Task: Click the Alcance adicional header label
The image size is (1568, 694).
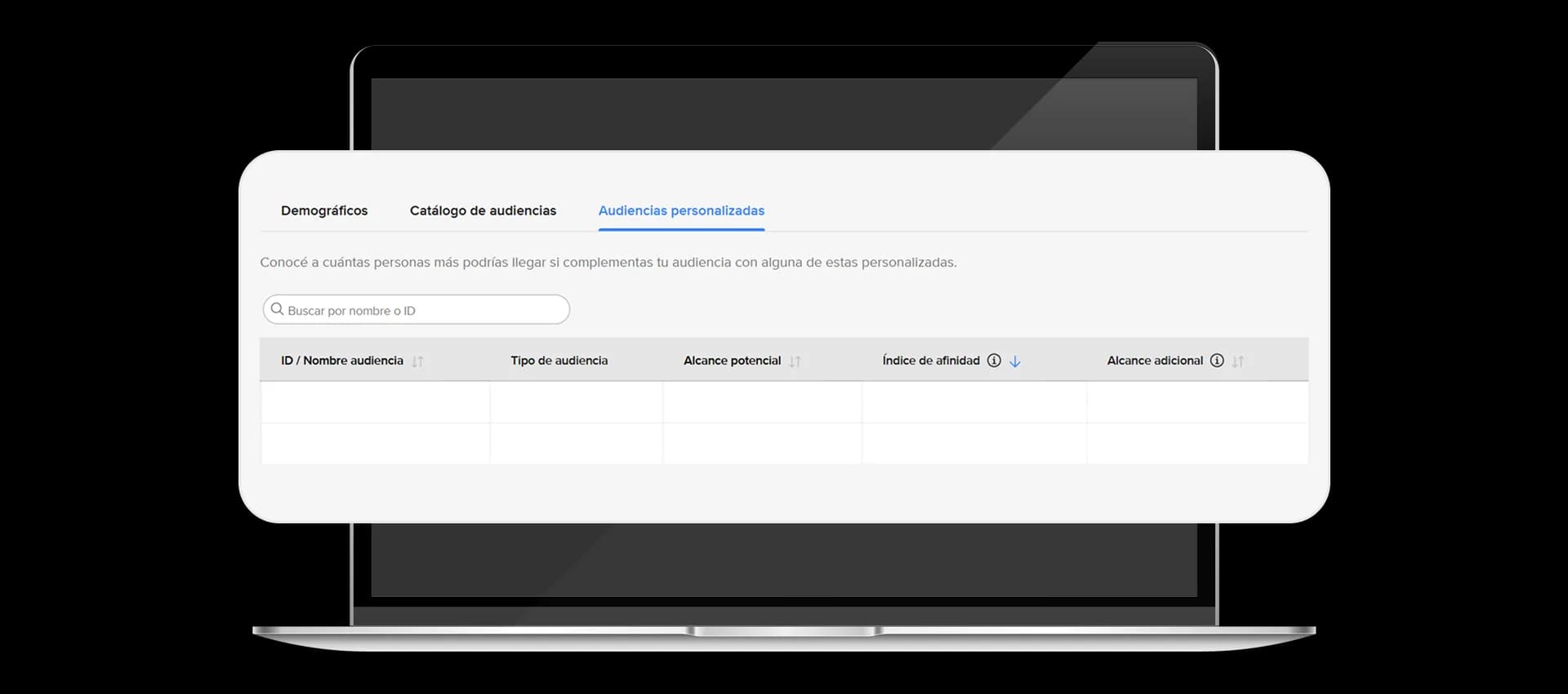Action: [x=1155, y=360]
